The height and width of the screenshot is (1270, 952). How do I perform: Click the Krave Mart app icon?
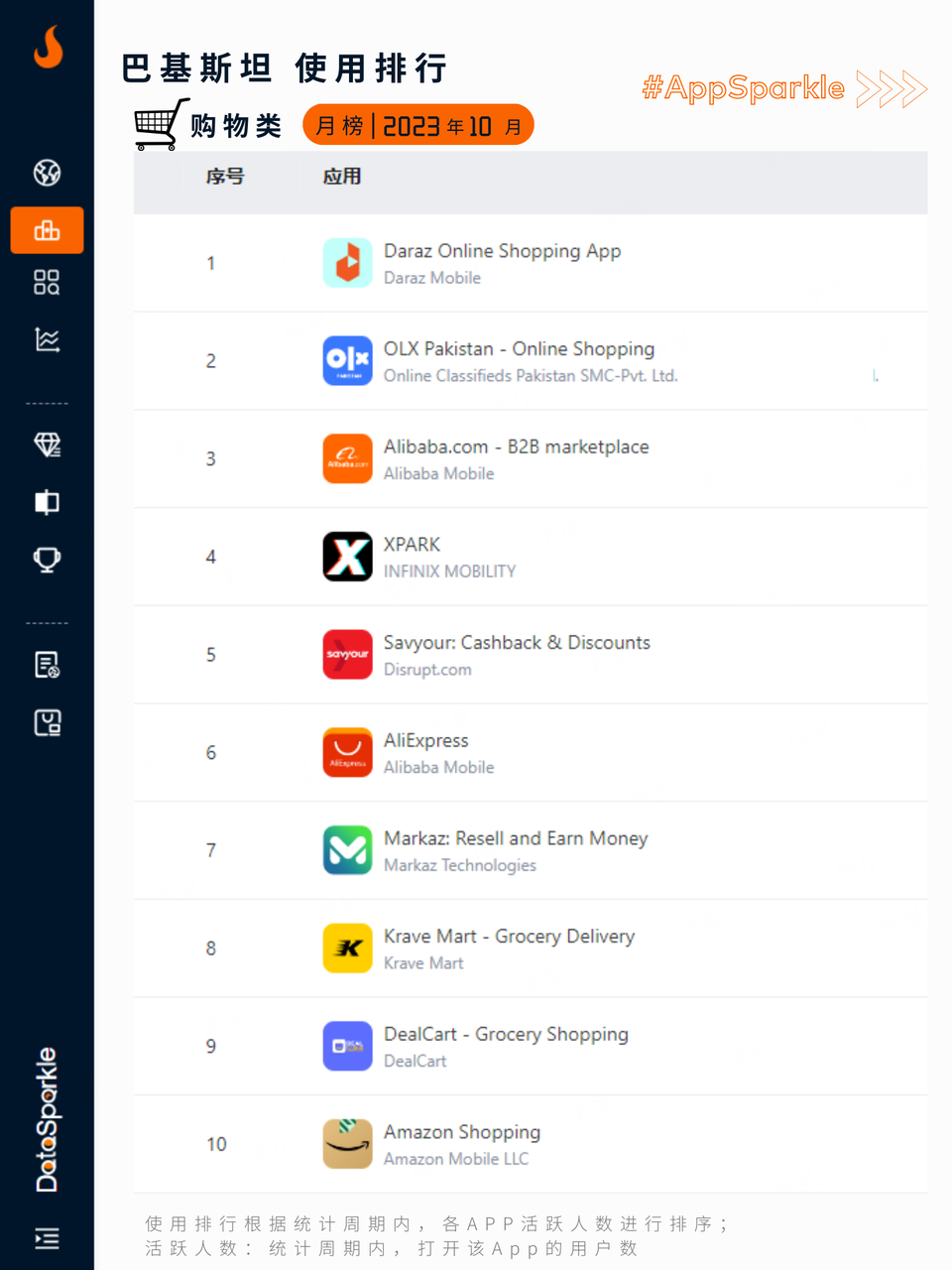click(x=347, y=949)
